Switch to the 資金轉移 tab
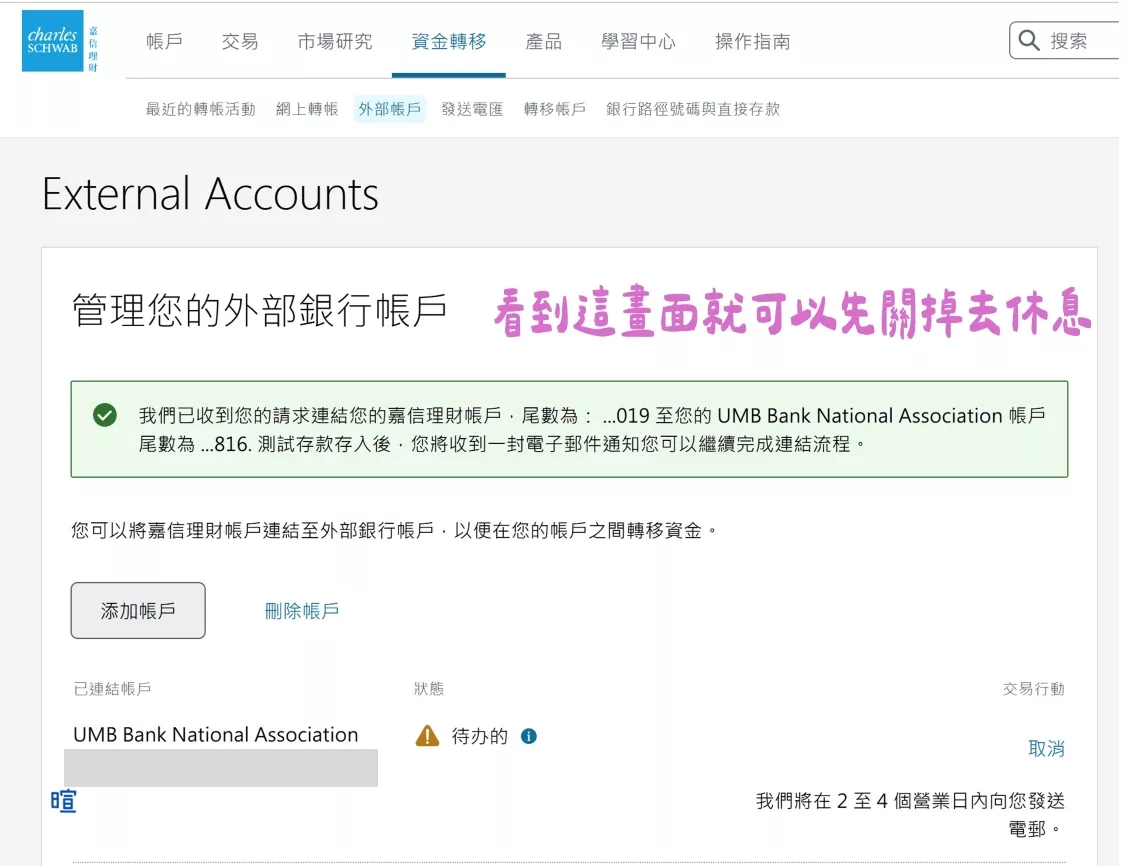The height and width of the screenshot is (866, 1129). (449, 42)
